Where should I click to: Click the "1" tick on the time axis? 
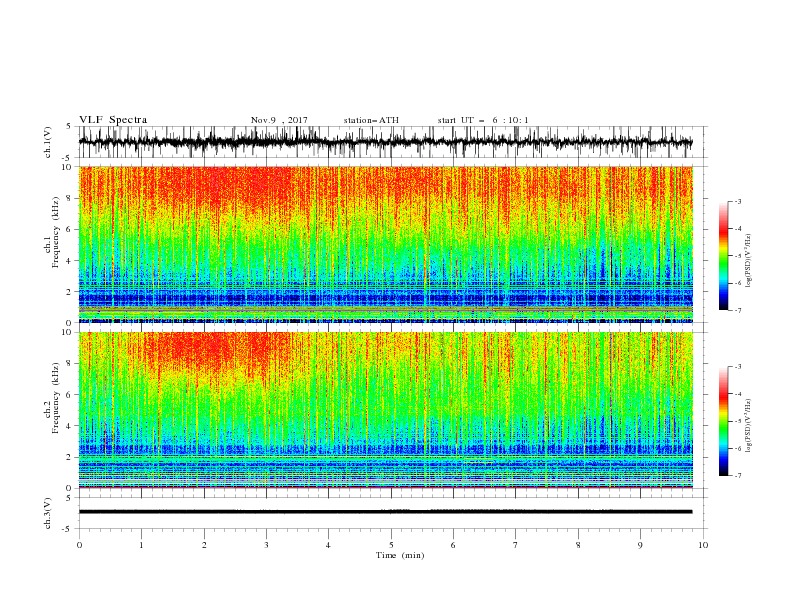coord(141,545)
